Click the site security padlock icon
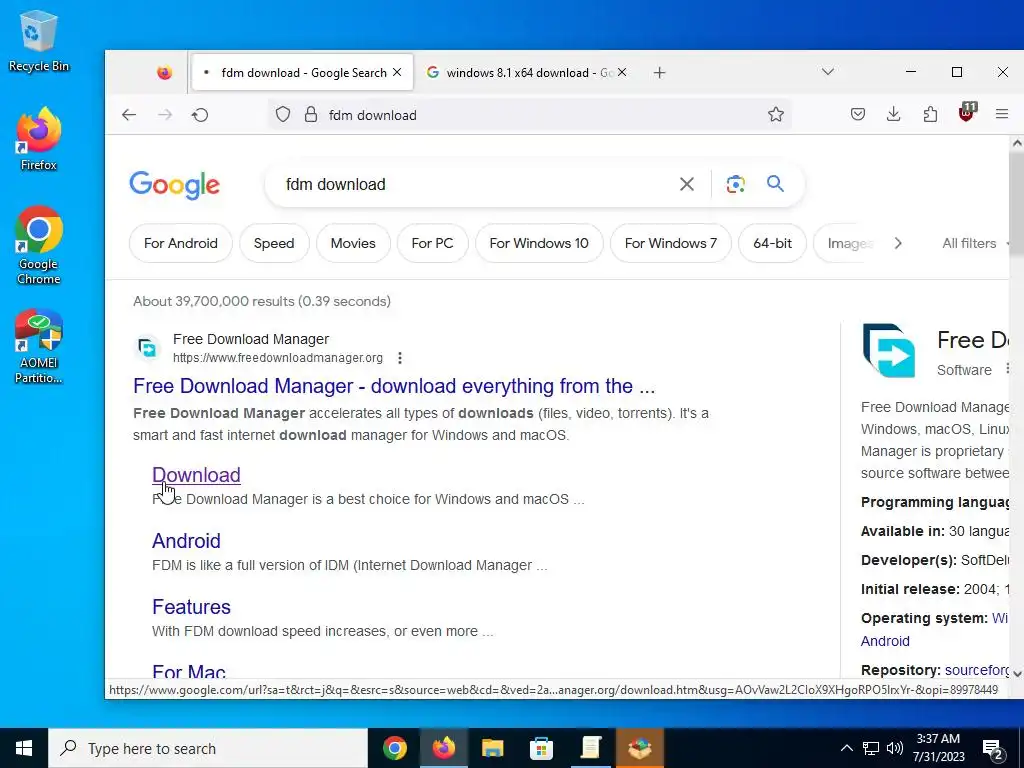This screenshot has height=768, width=1024. coord(311,115)
